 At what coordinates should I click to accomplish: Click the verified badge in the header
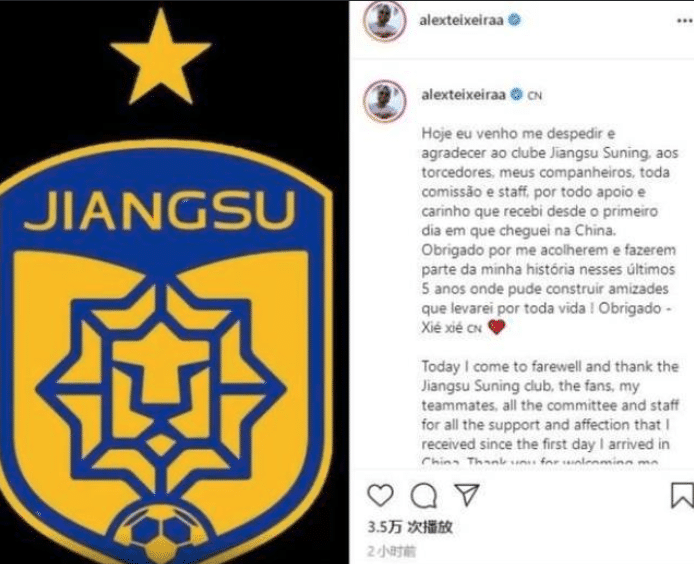514,20
